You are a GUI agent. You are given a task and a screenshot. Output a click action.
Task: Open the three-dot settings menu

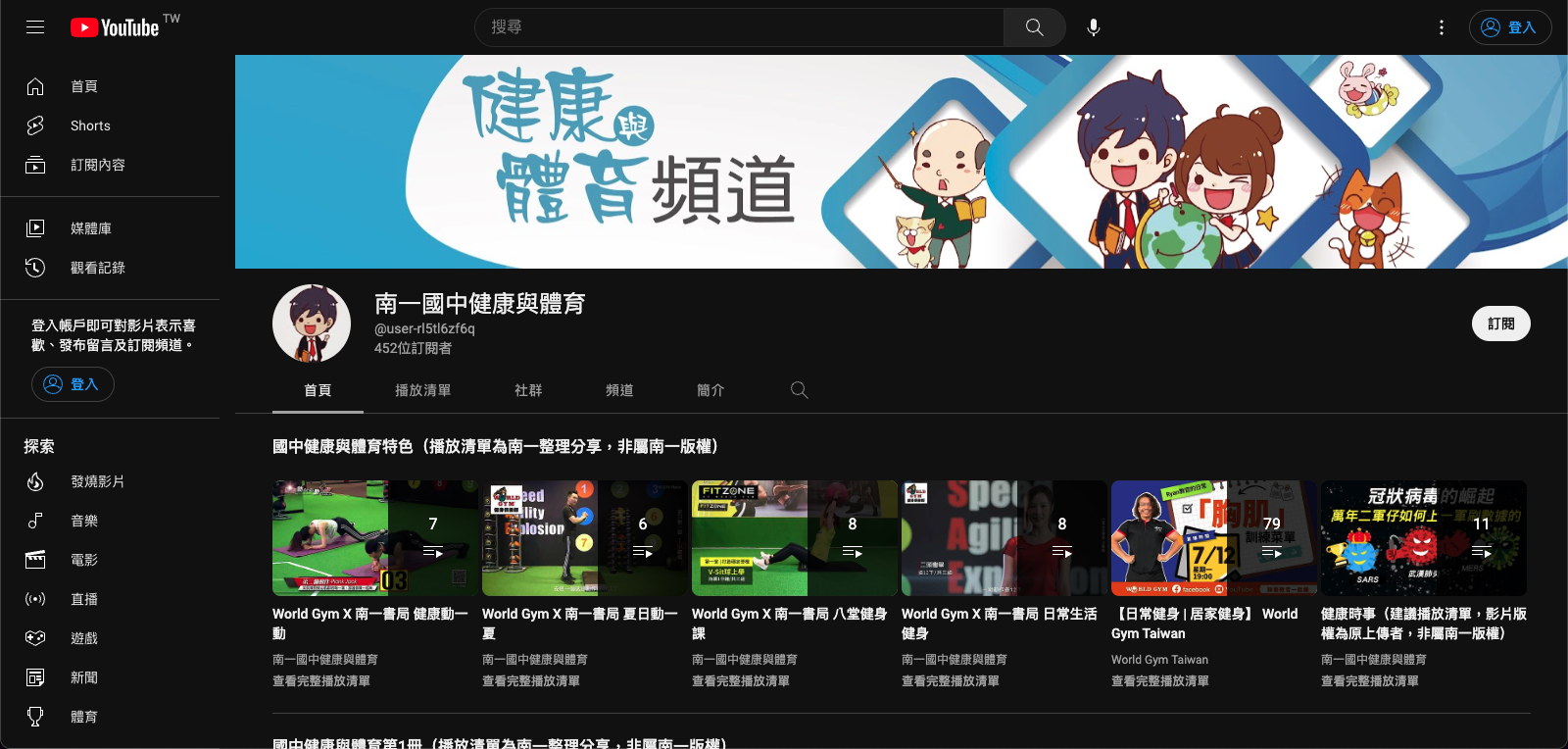[1441, 27]
